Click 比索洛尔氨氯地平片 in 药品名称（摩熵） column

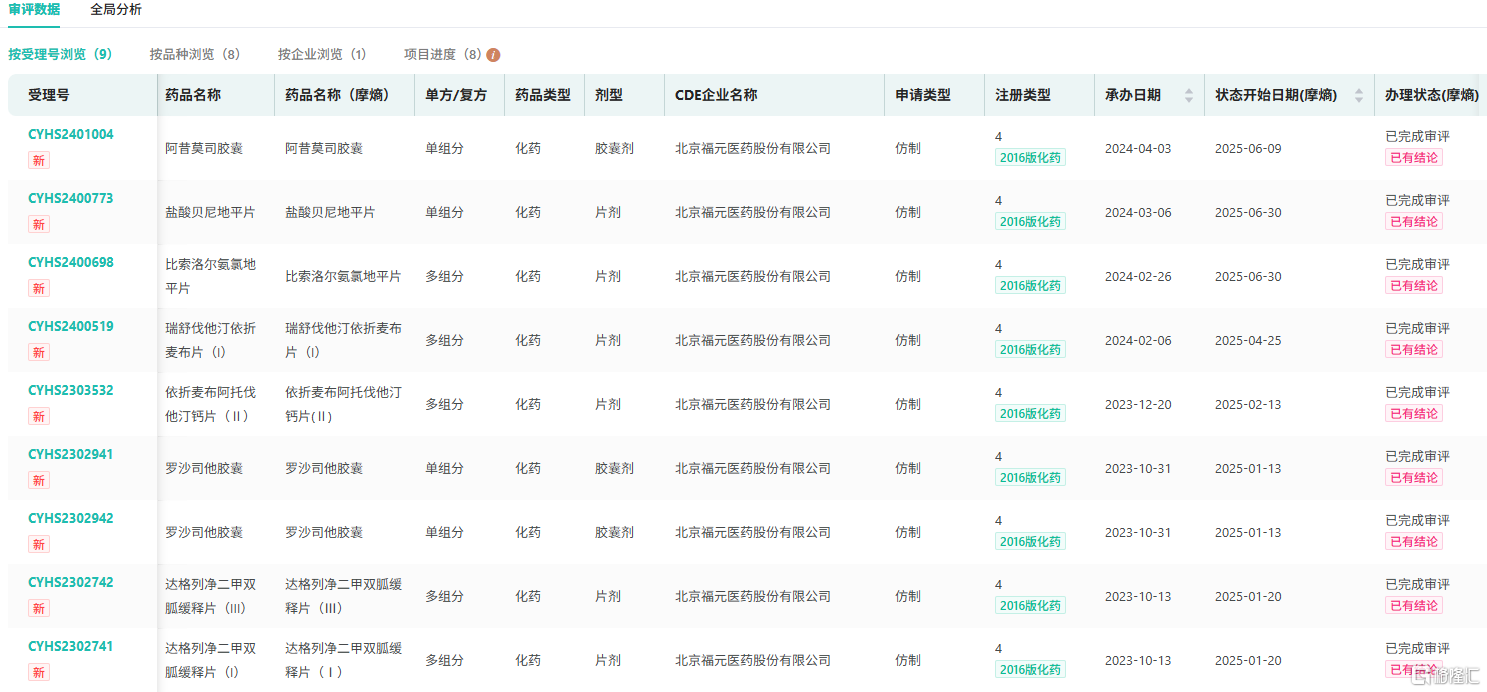[343, 276]
